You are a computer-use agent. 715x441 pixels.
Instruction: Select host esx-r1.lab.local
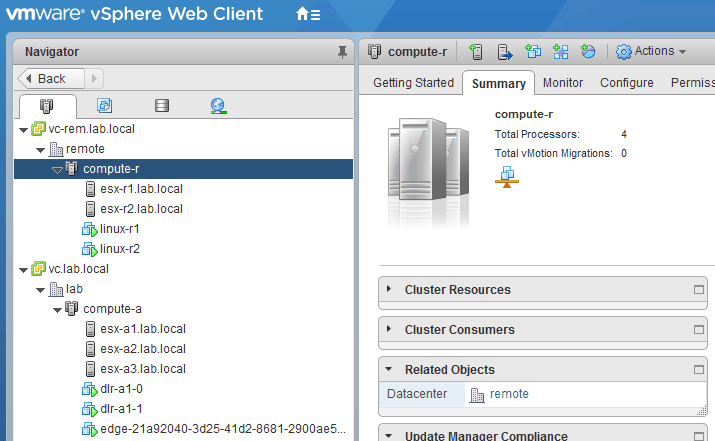click(141, 189)
